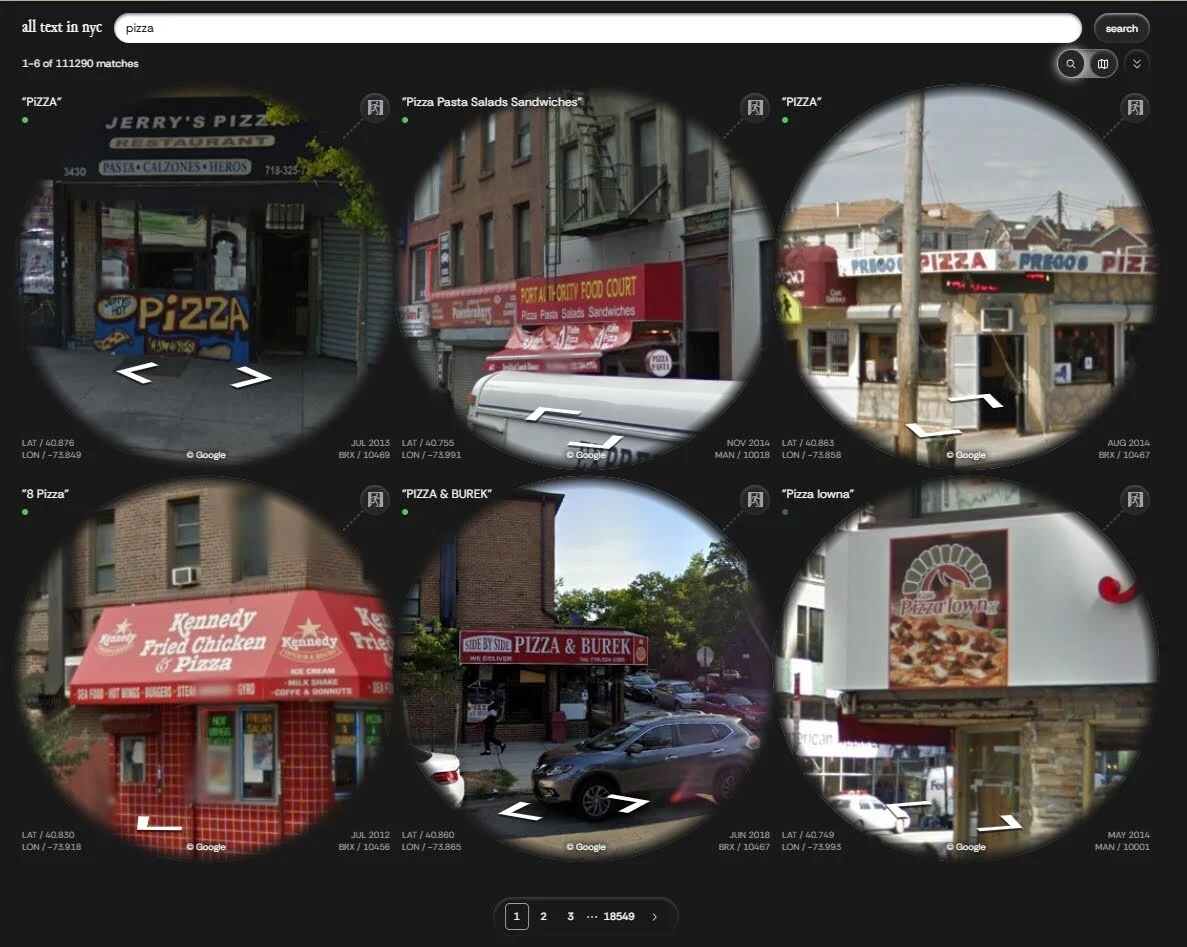Click the "8 Pizza" result title
This screenshot has height=947, width=1187.
tap(45, 494)
